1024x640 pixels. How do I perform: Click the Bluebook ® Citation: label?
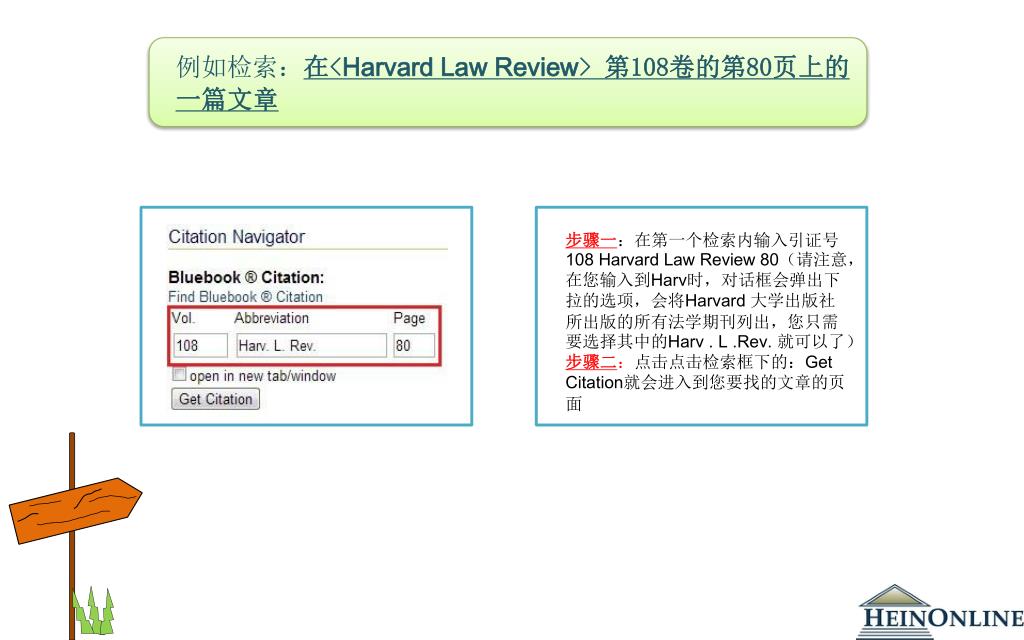pyautogui.click(x=246, y=277)
